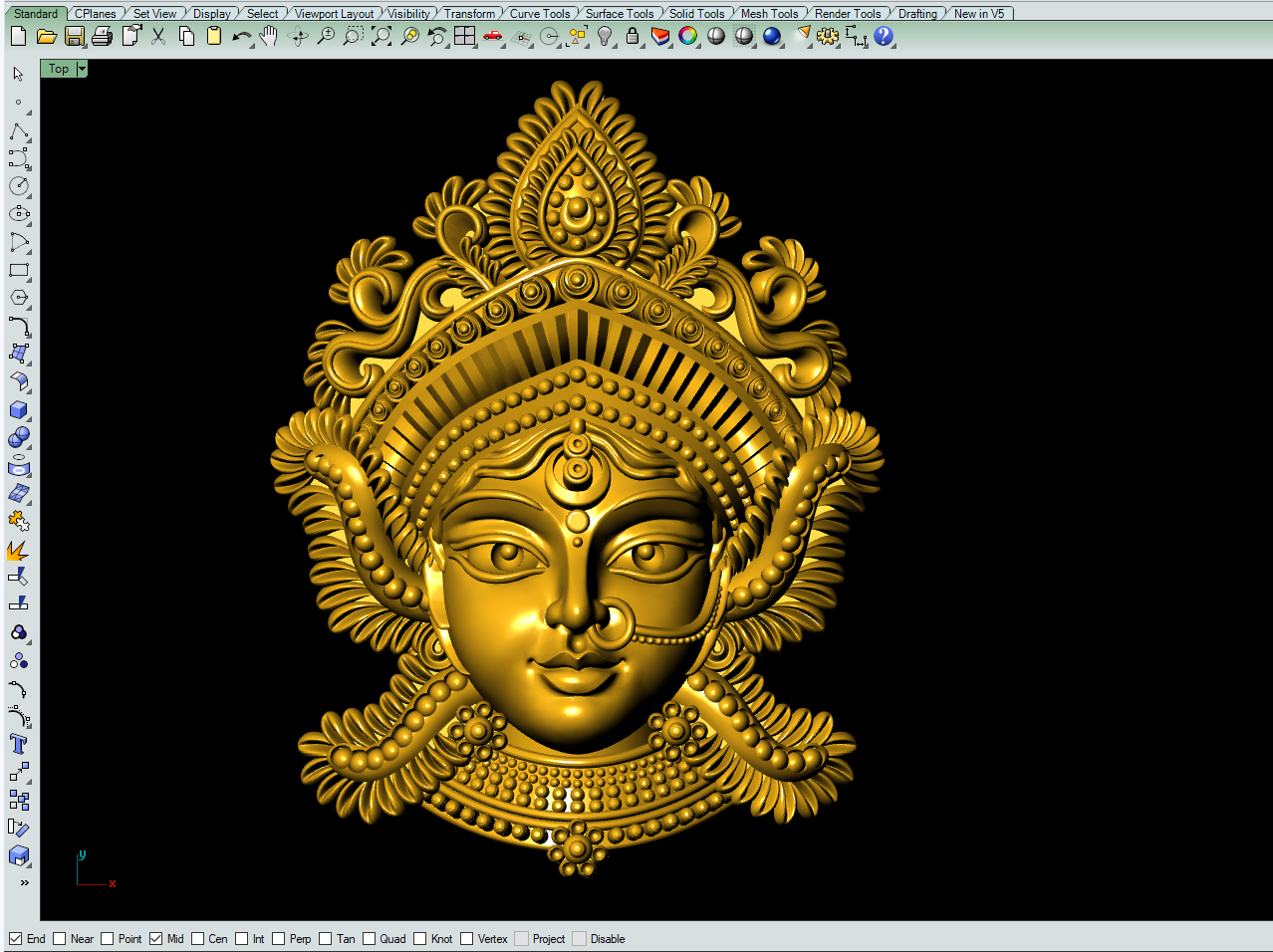The width and height of the screenshot is (1273, 952).
Task: Open the Surface Tools tab
Action: [x=620, y=14]
